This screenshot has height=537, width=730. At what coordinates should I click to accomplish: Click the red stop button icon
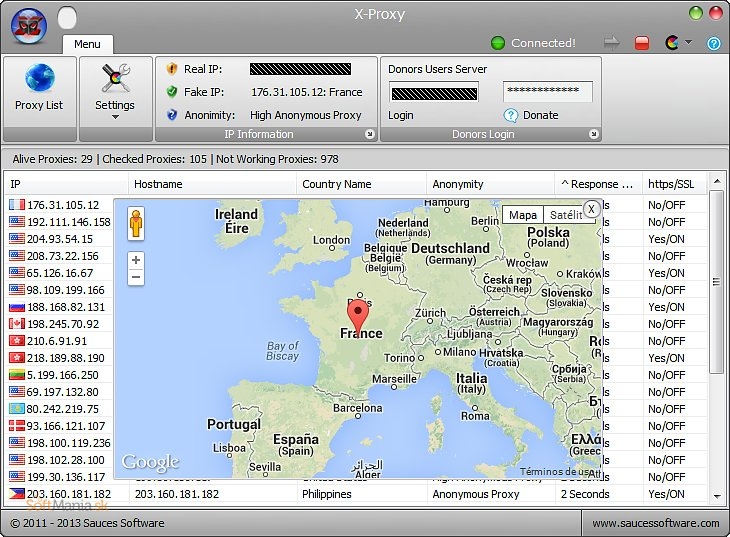(642, 43)
